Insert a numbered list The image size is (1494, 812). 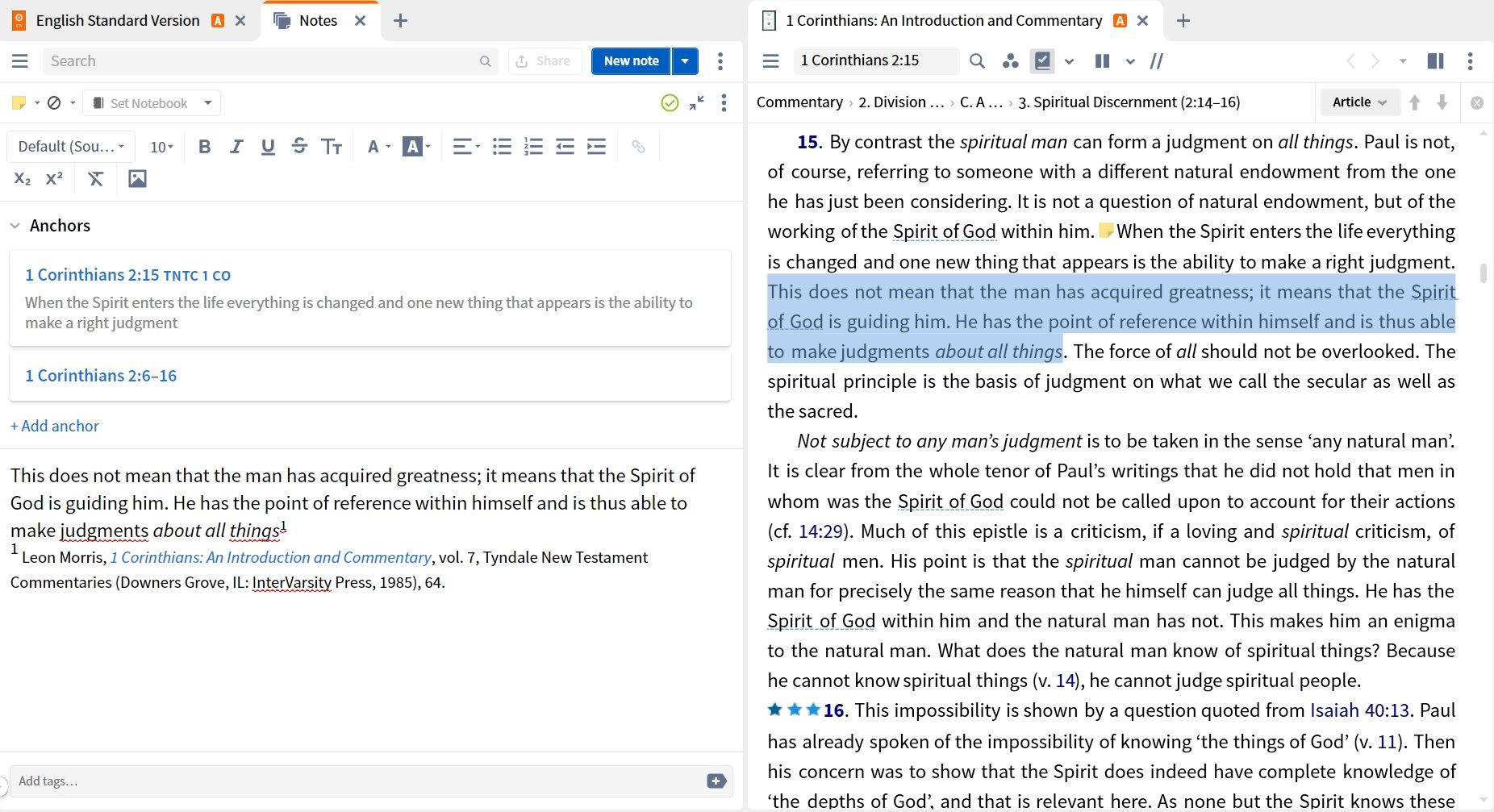click(x=533, y=146)
